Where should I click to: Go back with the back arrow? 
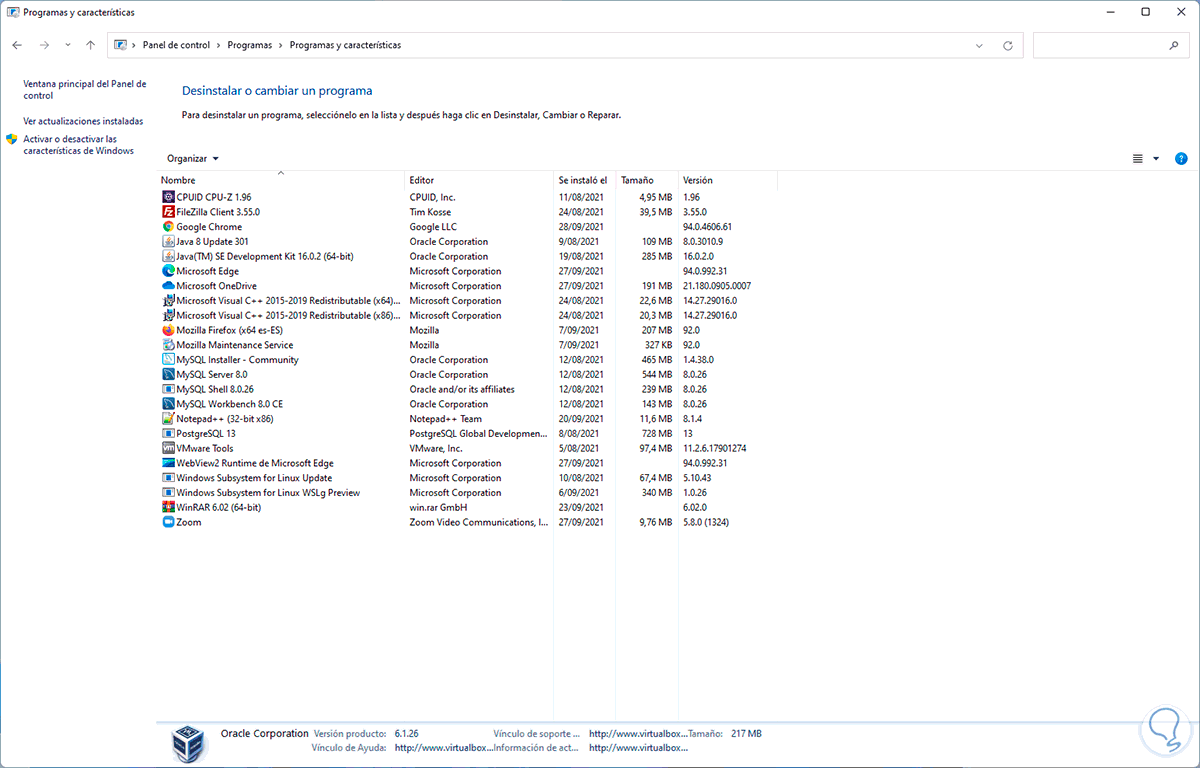(x=17, y=46)
